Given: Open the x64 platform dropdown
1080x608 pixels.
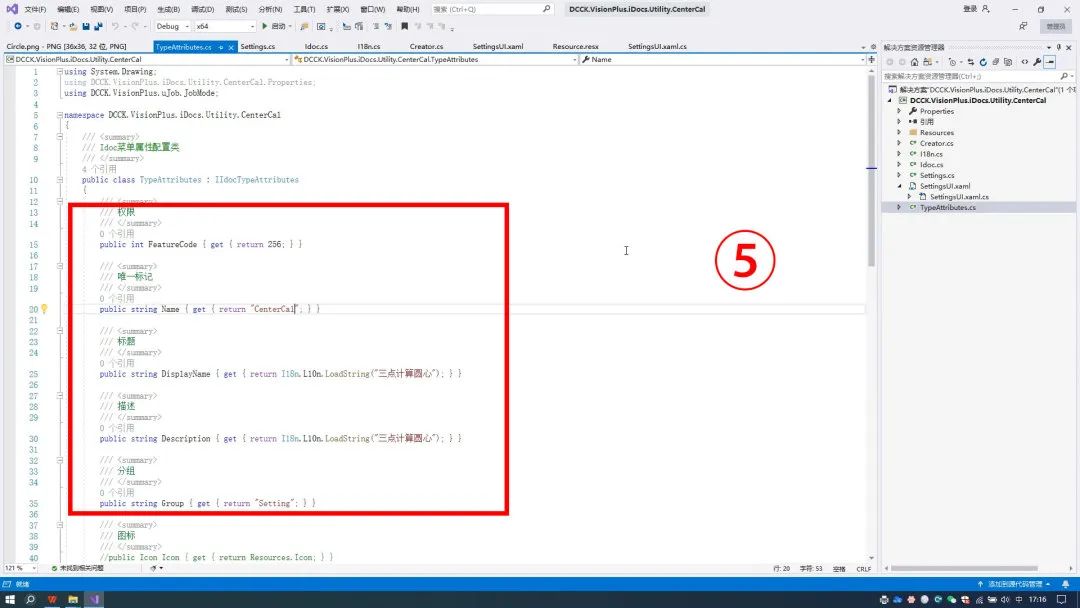Looking at the screenshot, I should [x=225, y=26].
